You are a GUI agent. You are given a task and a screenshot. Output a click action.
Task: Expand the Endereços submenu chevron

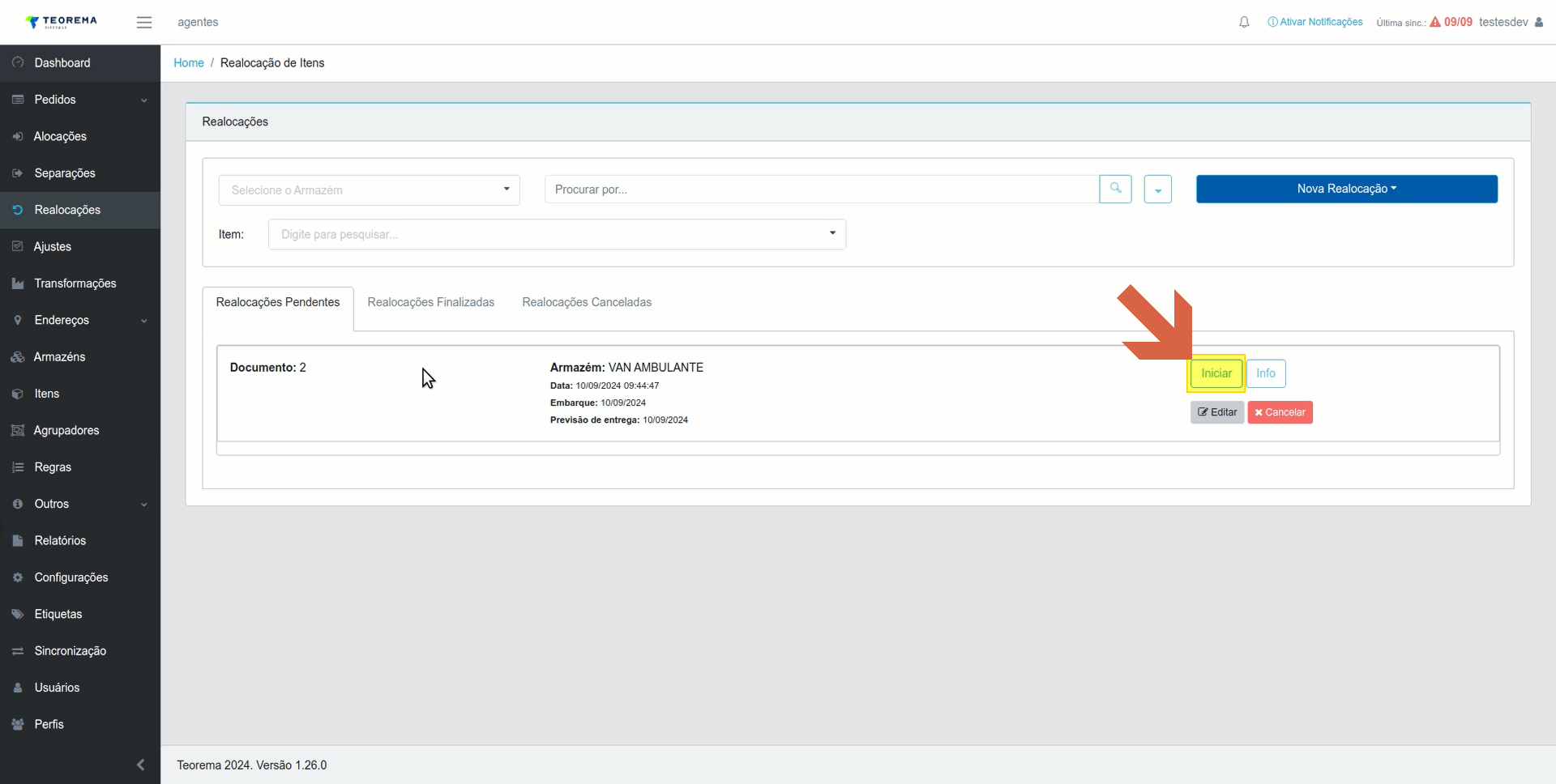point(144,321)
